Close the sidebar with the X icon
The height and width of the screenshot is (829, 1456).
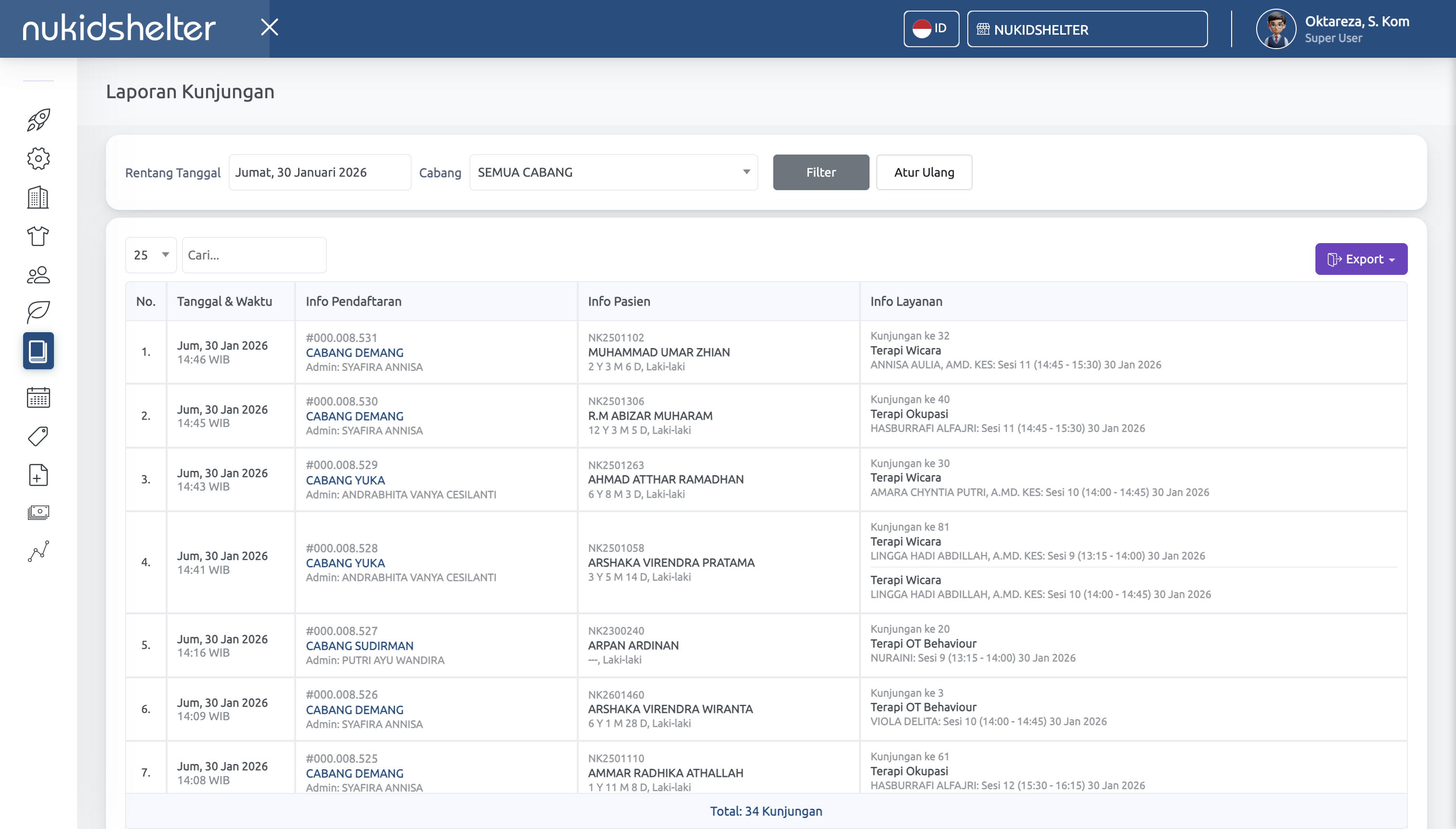[x=269, y=27]
